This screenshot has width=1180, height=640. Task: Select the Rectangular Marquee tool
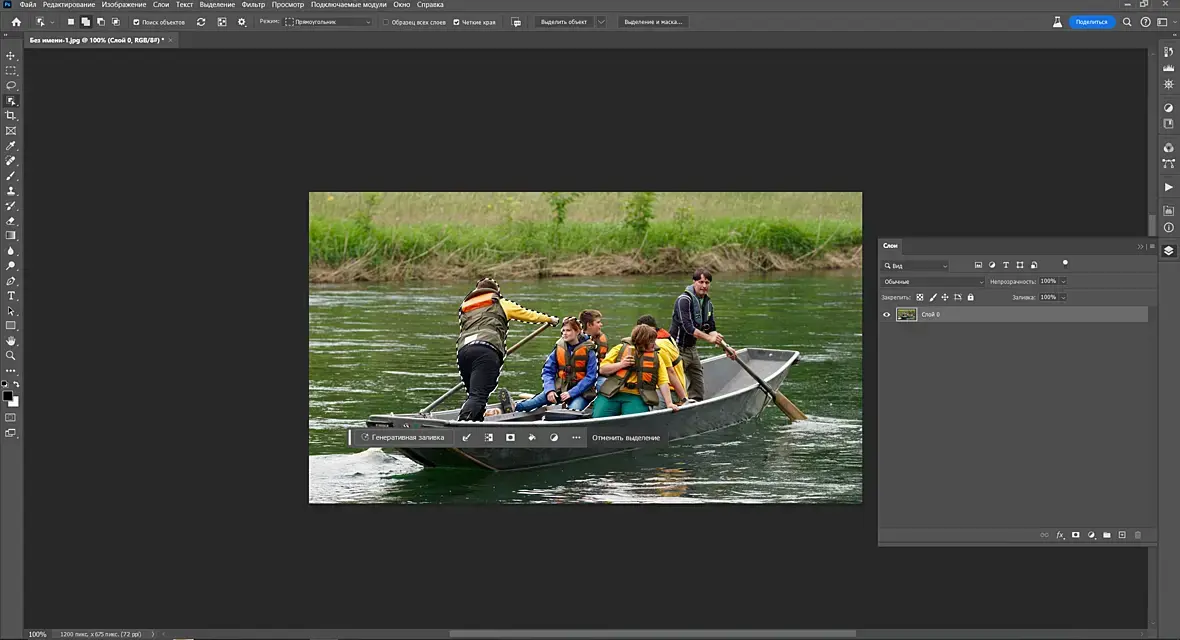(11, 71)
